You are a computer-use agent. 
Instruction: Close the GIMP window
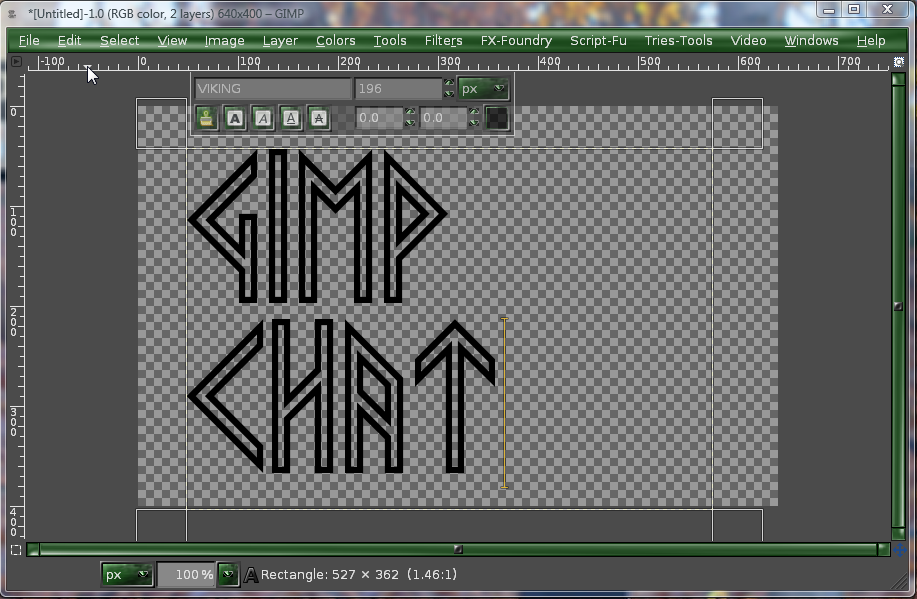coord(887,9)
